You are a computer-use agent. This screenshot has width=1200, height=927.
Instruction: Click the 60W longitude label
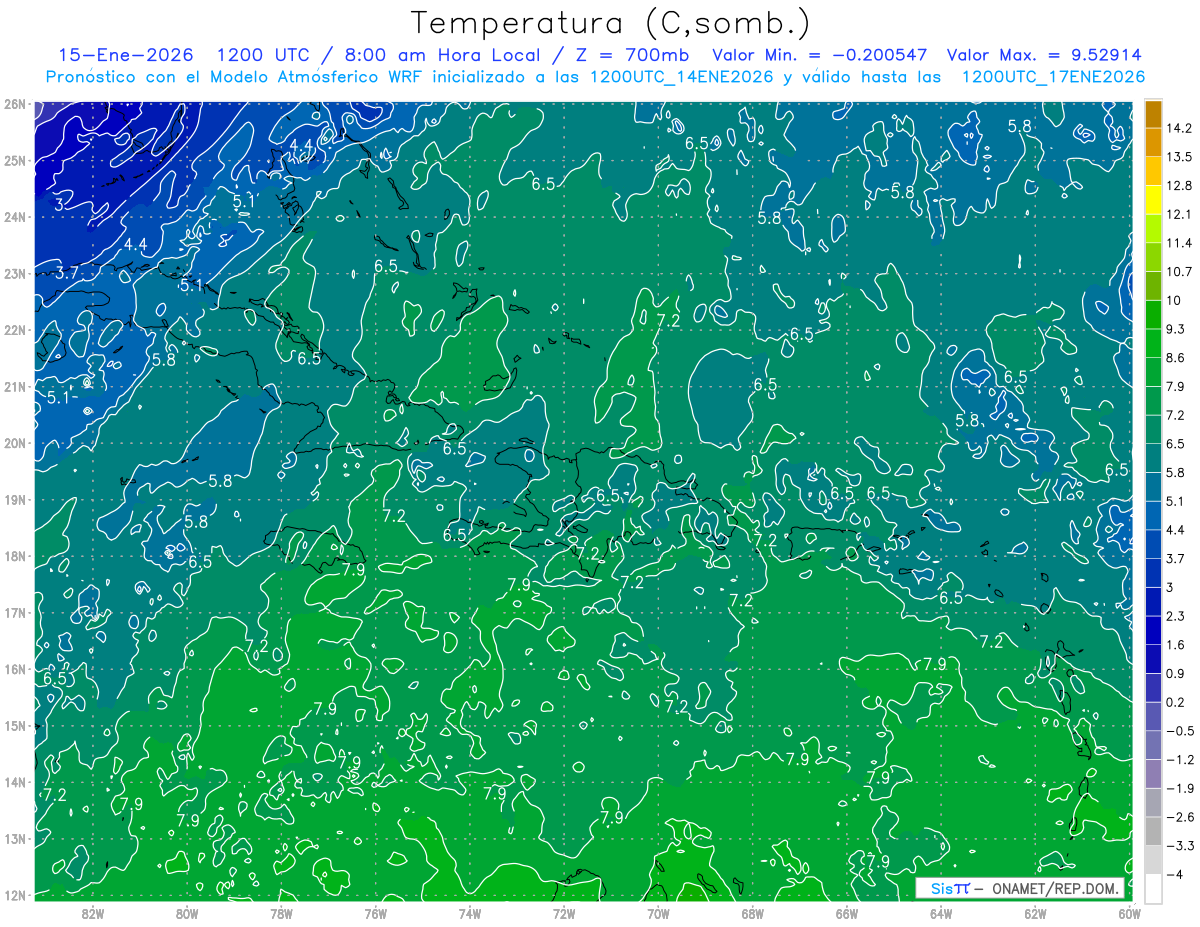pos(1129,913)
